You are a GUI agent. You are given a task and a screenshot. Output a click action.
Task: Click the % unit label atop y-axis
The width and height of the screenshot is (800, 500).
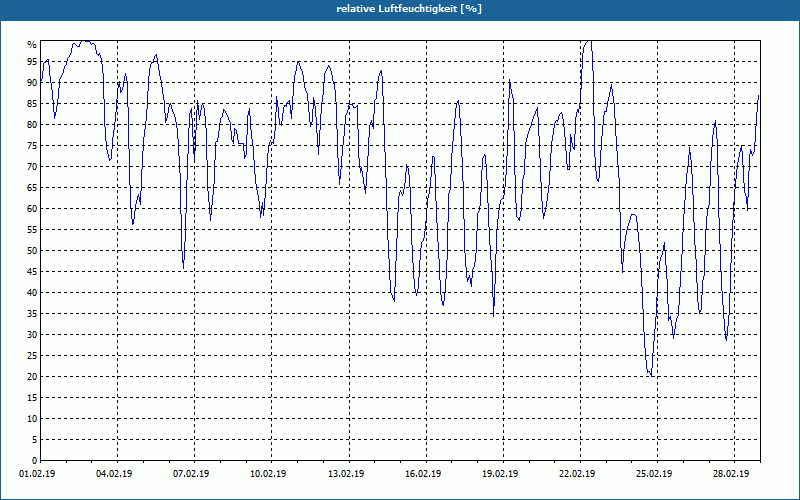click(x=32, y=45)
